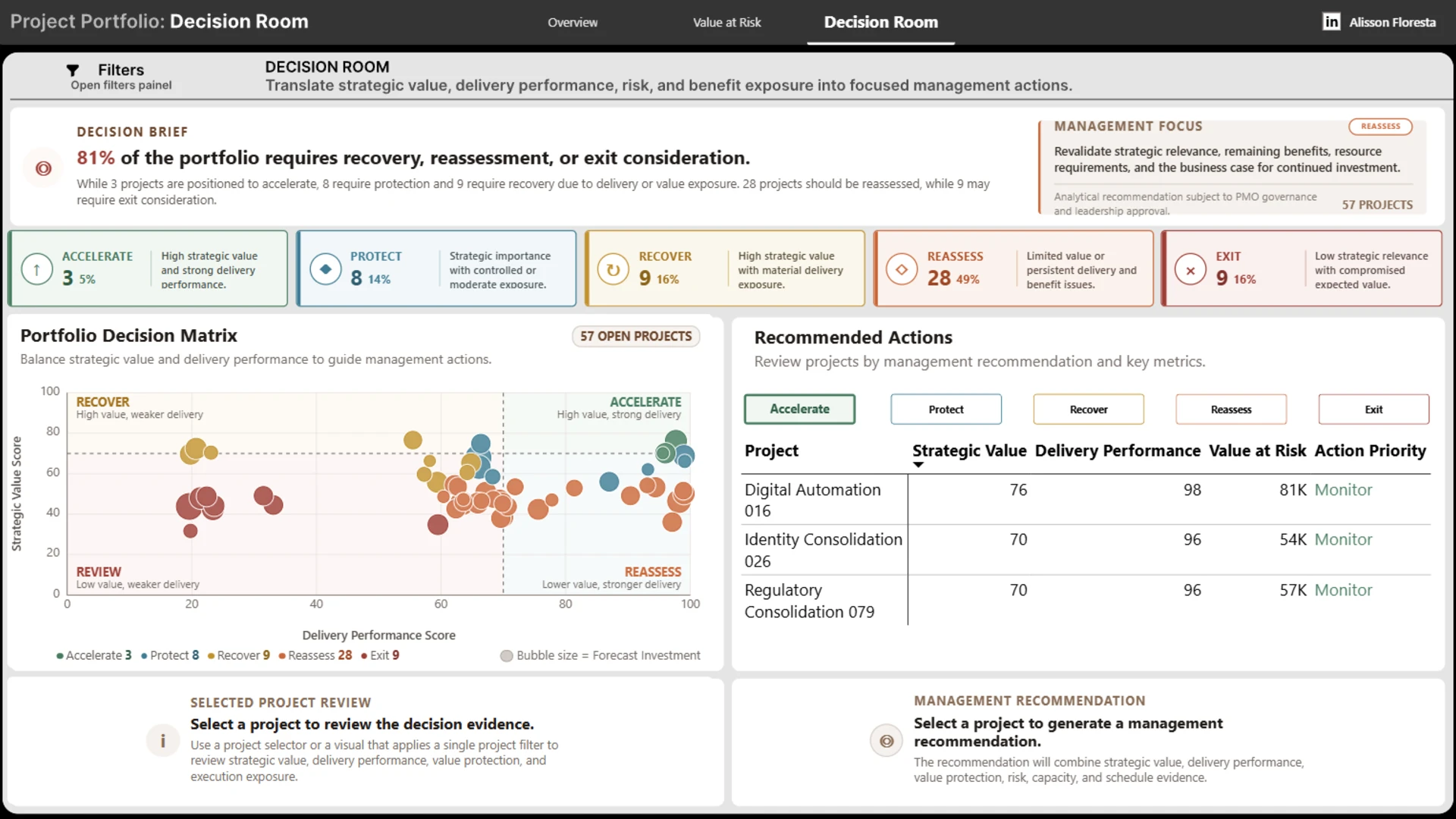
Task: Sort by Action Priority column header
Action: (x=1370, y=450)
